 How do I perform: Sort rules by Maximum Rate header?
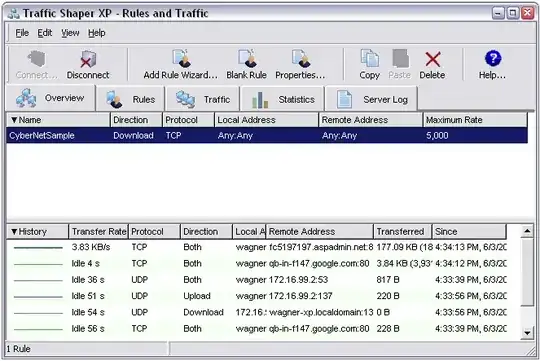(x=475, y=120)
